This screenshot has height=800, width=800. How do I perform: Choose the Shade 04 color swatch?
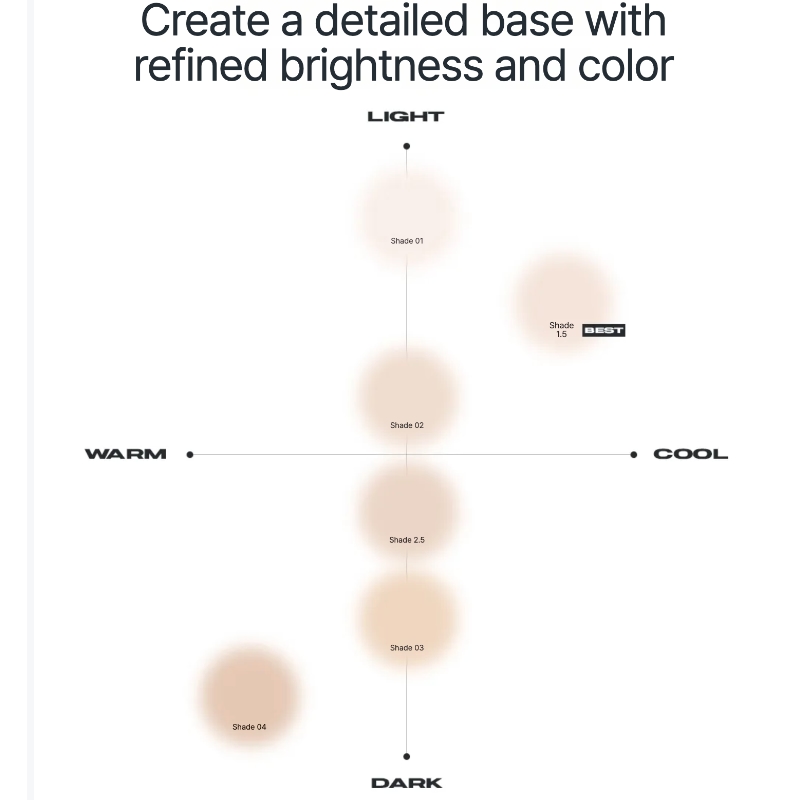coord(249,692)
